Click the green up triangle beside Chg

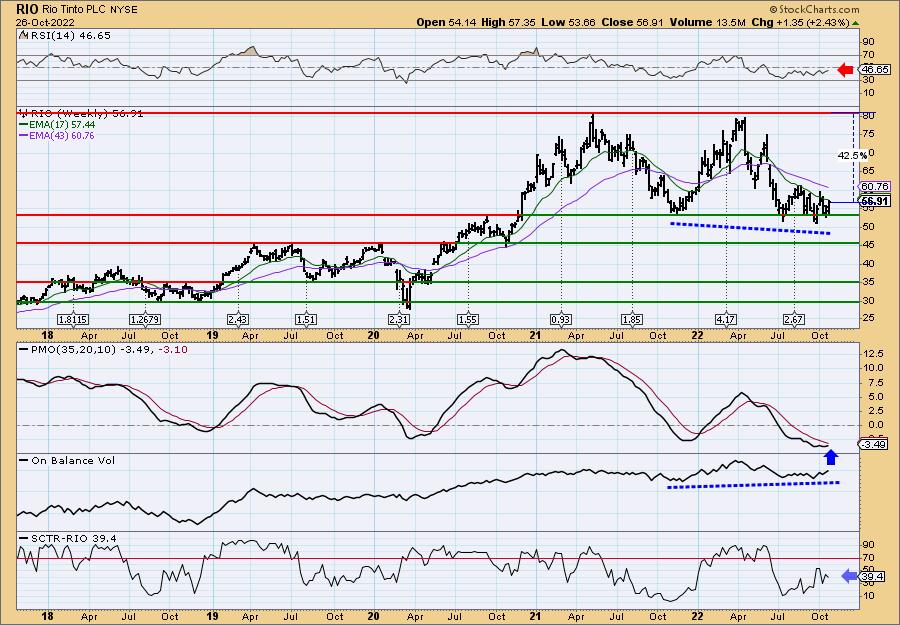[855, 23]
